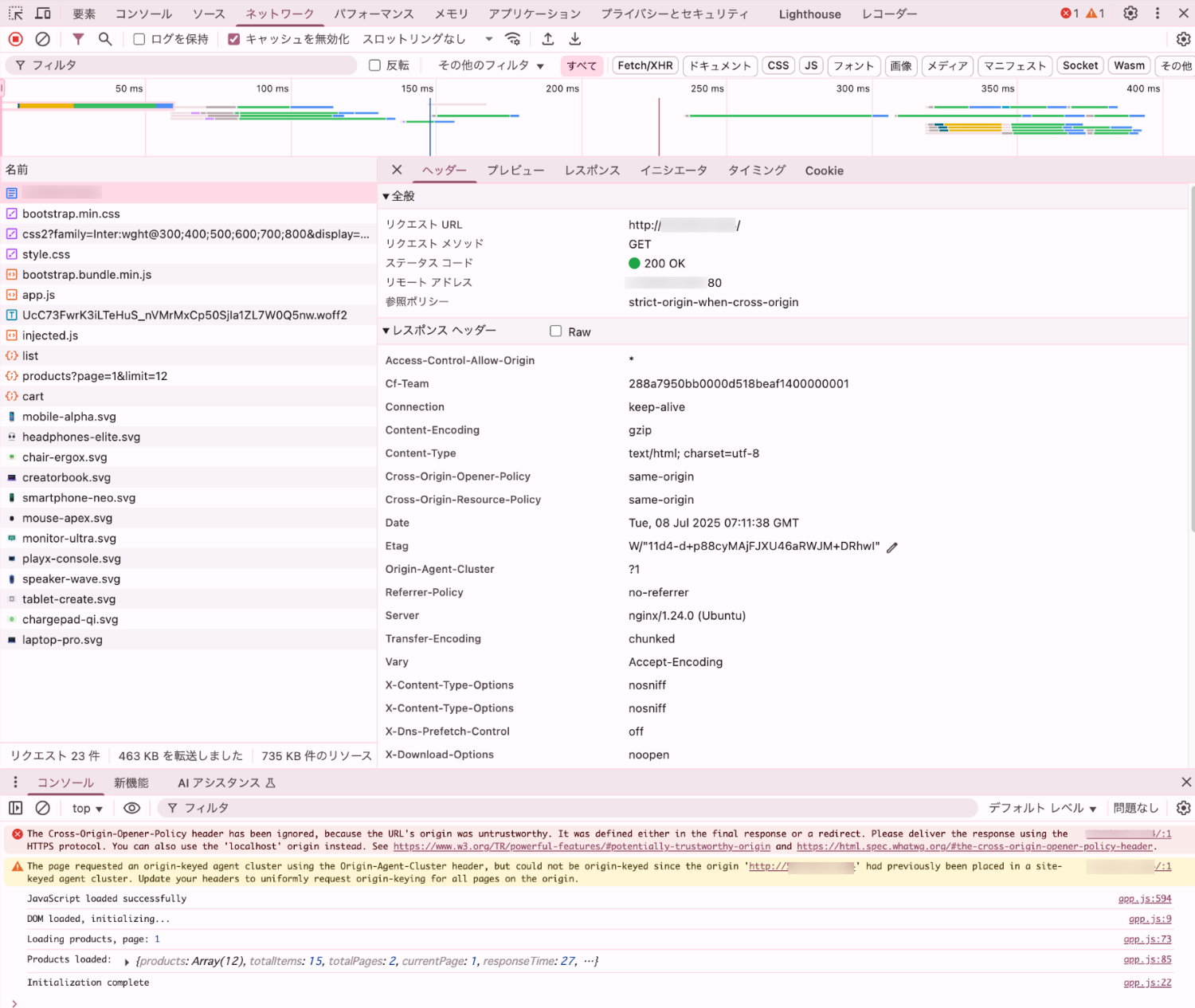Open network search magnifier
Screen dimensions: 1195x1008
[x=105, y=39]
